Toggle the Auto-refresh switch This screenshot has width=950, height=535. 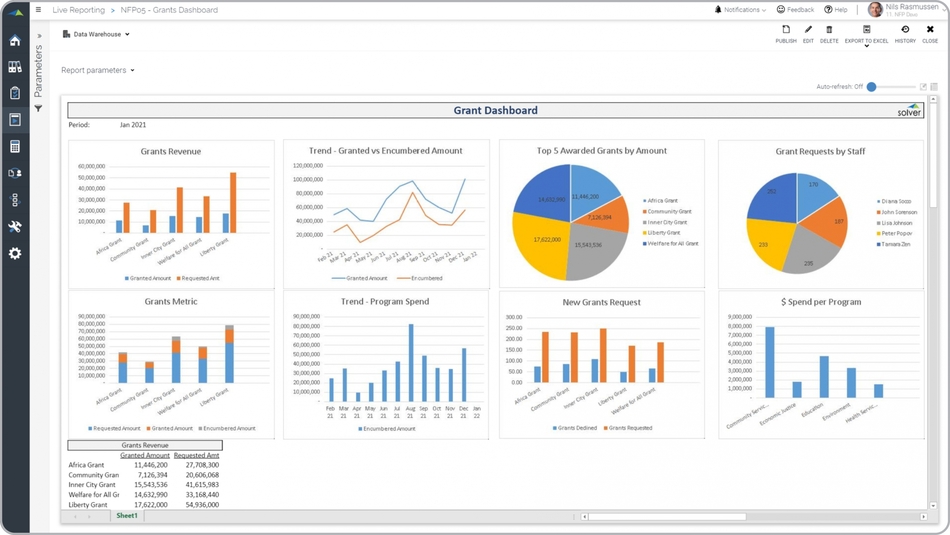(873, 87)
